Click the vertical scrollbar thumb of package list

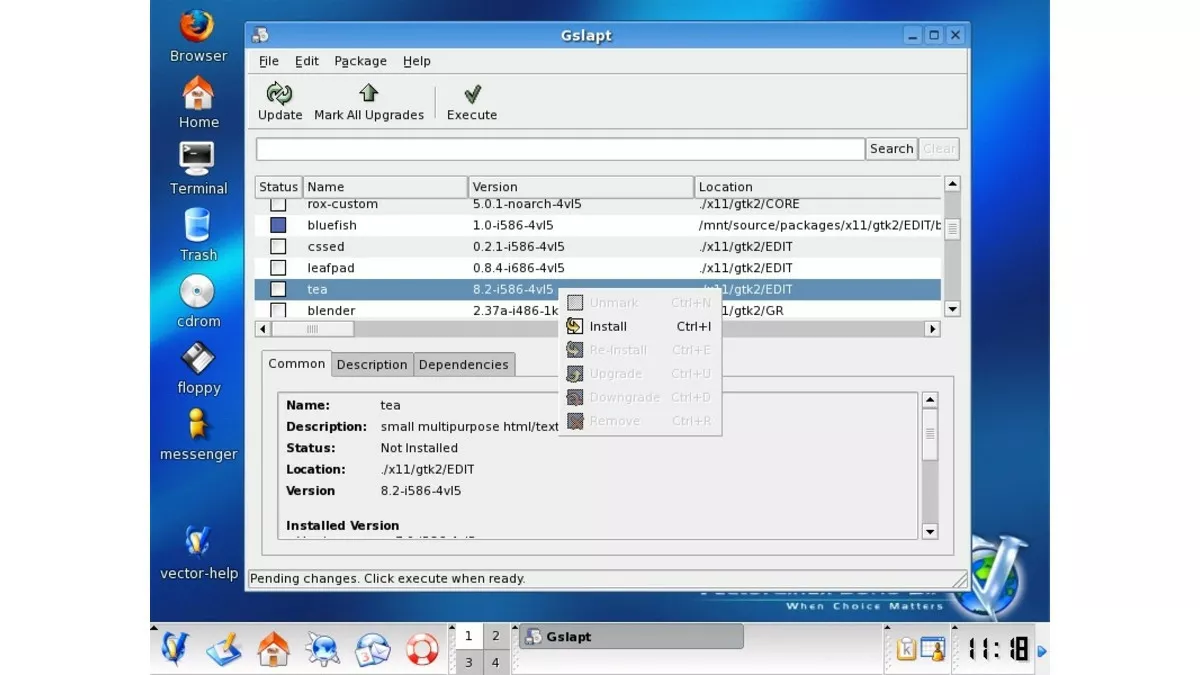click(x=952, y=228)
